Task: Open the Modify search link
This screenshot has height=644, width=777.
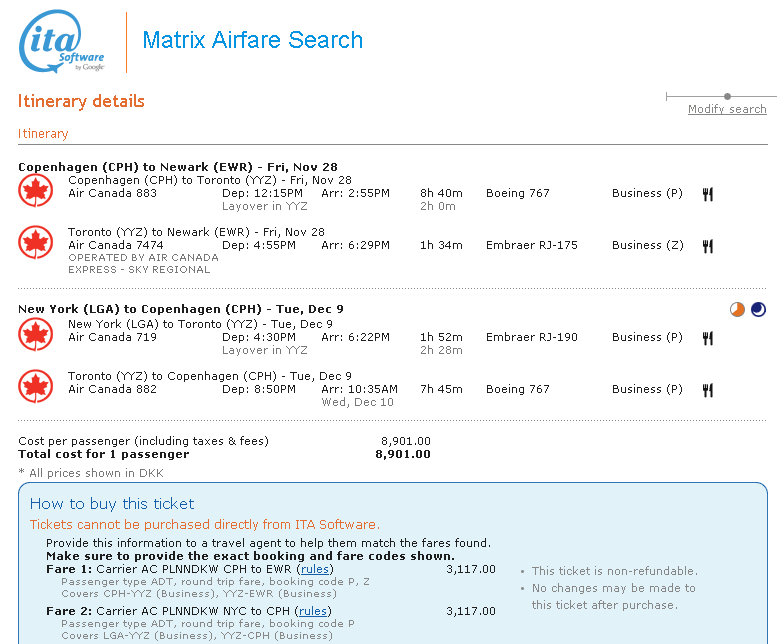Action: point(727,109)
